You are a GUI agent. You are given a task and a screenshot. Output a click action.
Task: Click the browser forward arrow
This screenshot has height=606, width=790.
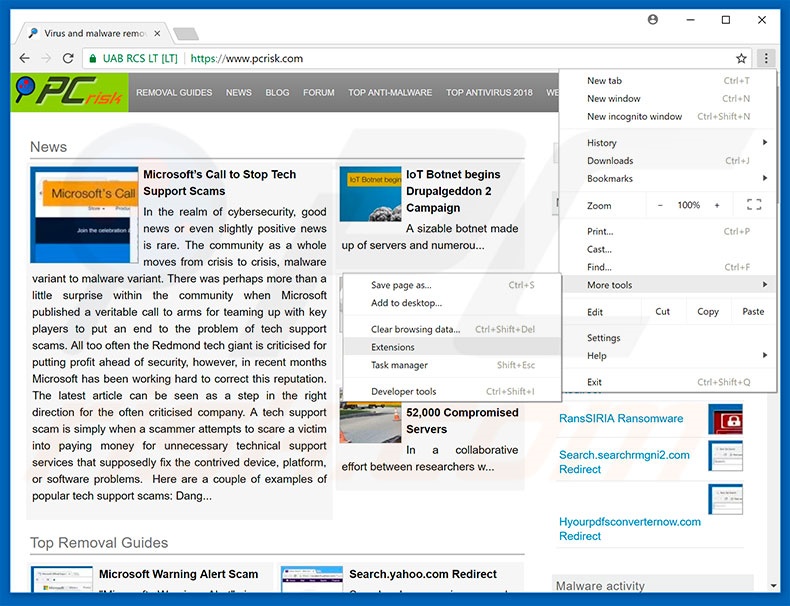tap(46, 58)
